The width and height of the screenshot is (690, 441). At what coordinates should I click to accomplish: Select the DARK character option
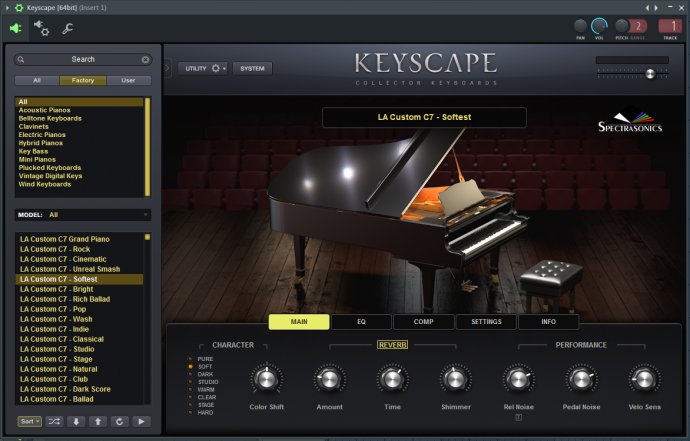pyautogui.click(x=202, y=375)
